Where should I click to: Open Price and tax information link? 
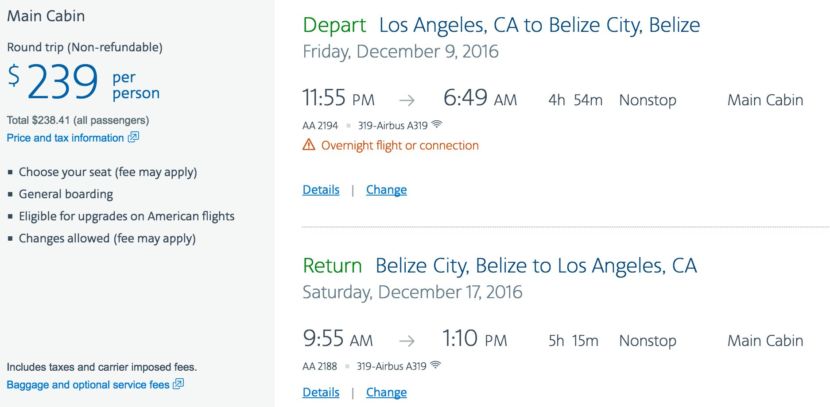pyautogui.click(x=65, y=138)
